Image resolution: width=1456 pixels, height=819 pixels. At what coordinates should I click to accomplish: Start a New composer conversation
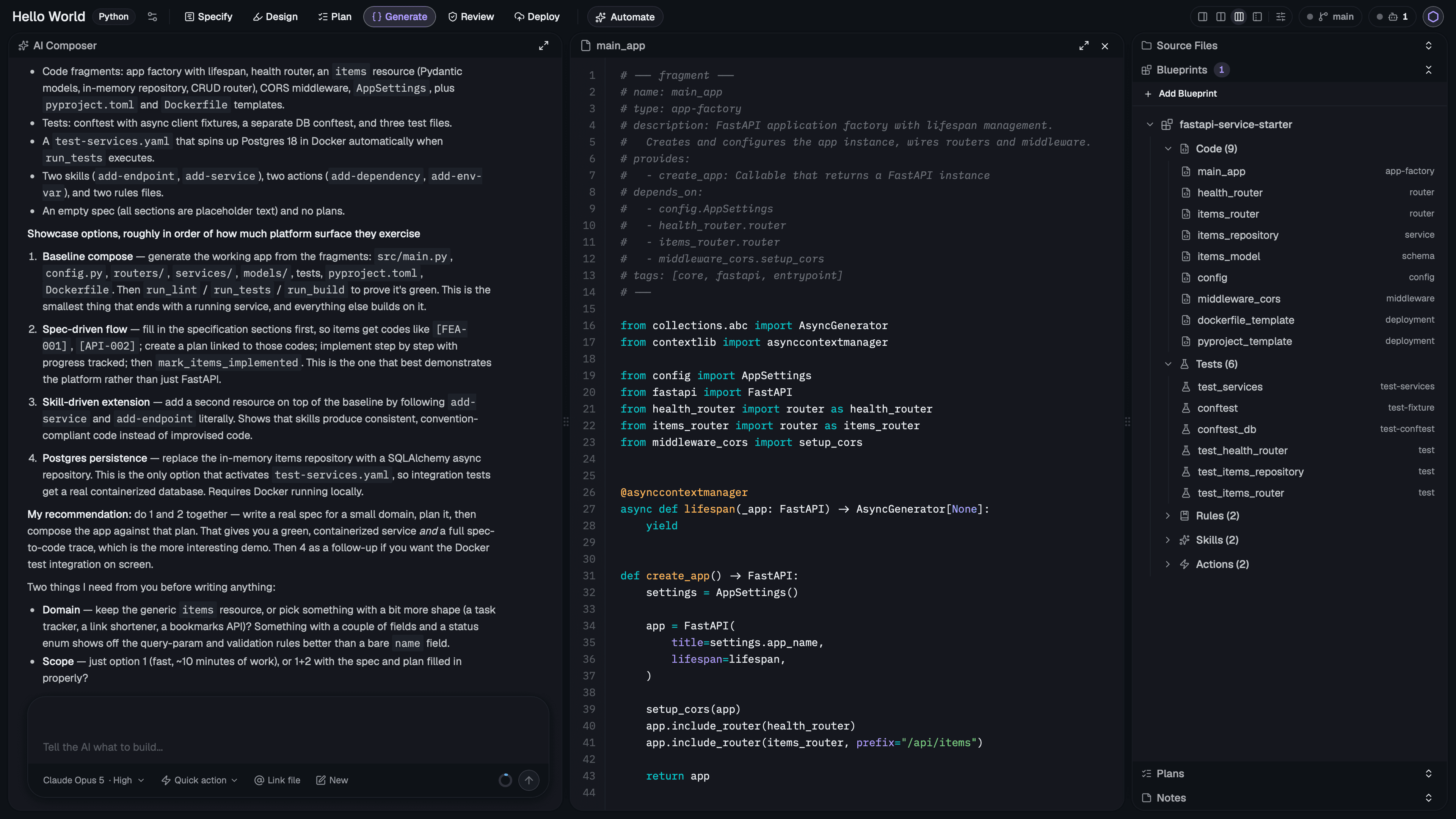(332, 780)
